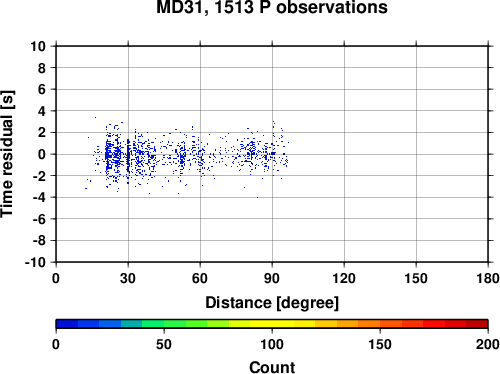Click the x-axis tick label '30'
This screenshot has width=500, height=374.
(x=128, y=278)
